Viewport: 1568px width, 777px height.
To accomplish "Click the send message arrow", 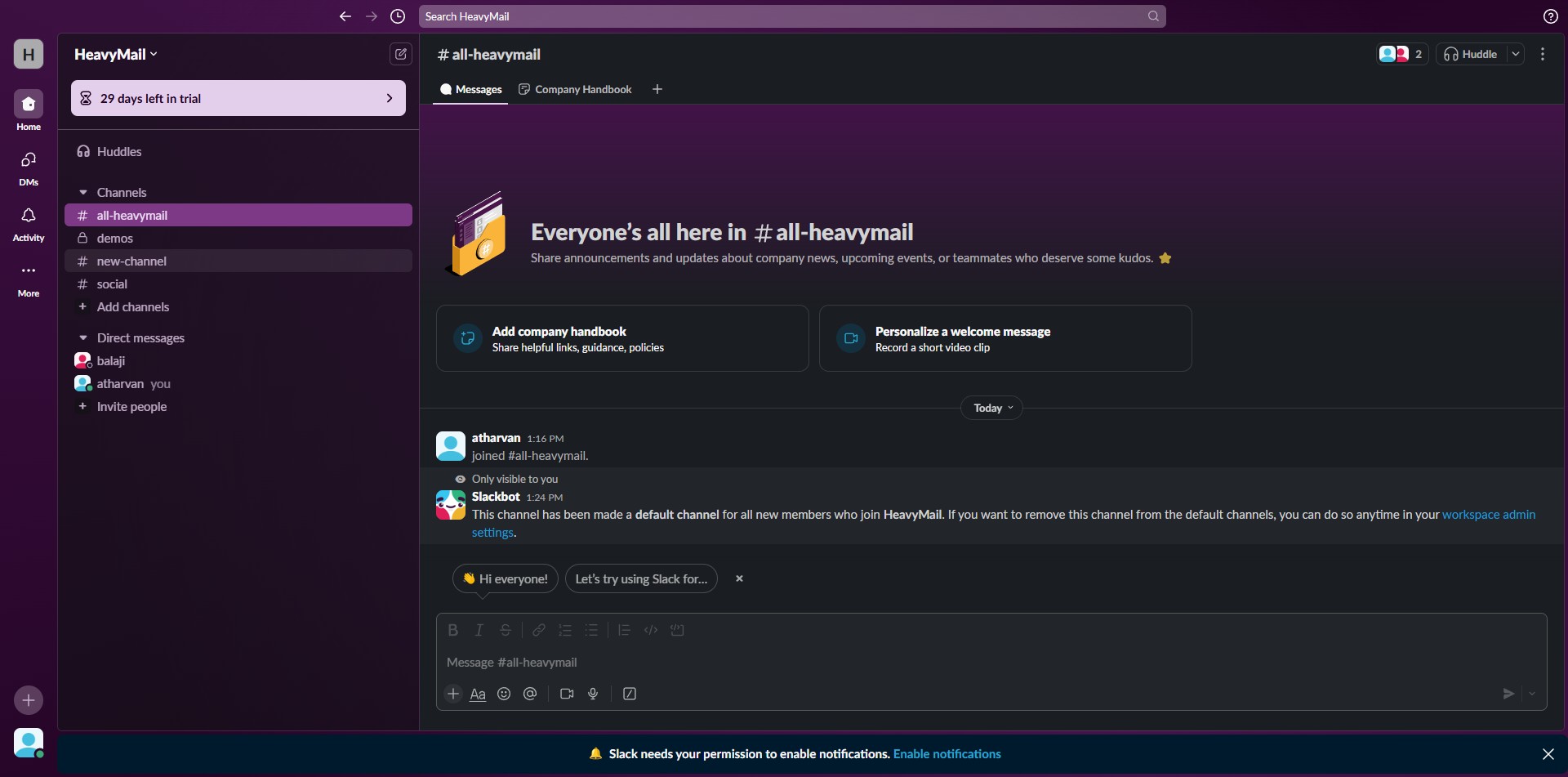I will (x=1508, y=694).
